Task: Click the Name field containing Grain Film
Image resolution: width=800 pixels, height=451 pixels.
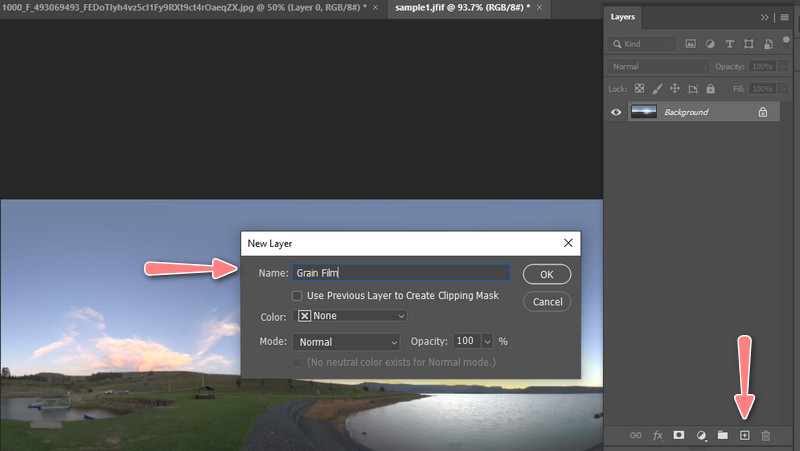Action: pos(400,272)
